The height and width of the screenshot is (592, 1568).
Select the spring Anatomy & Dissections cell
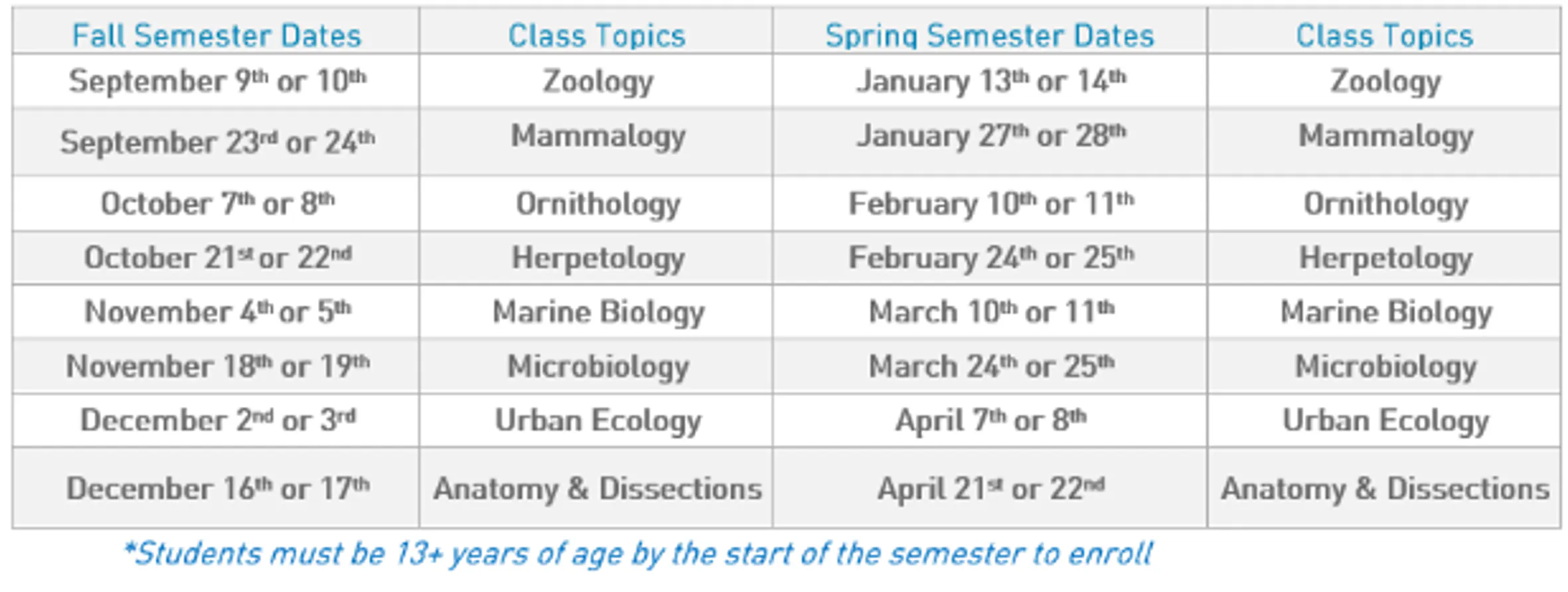pos(1385,489)
